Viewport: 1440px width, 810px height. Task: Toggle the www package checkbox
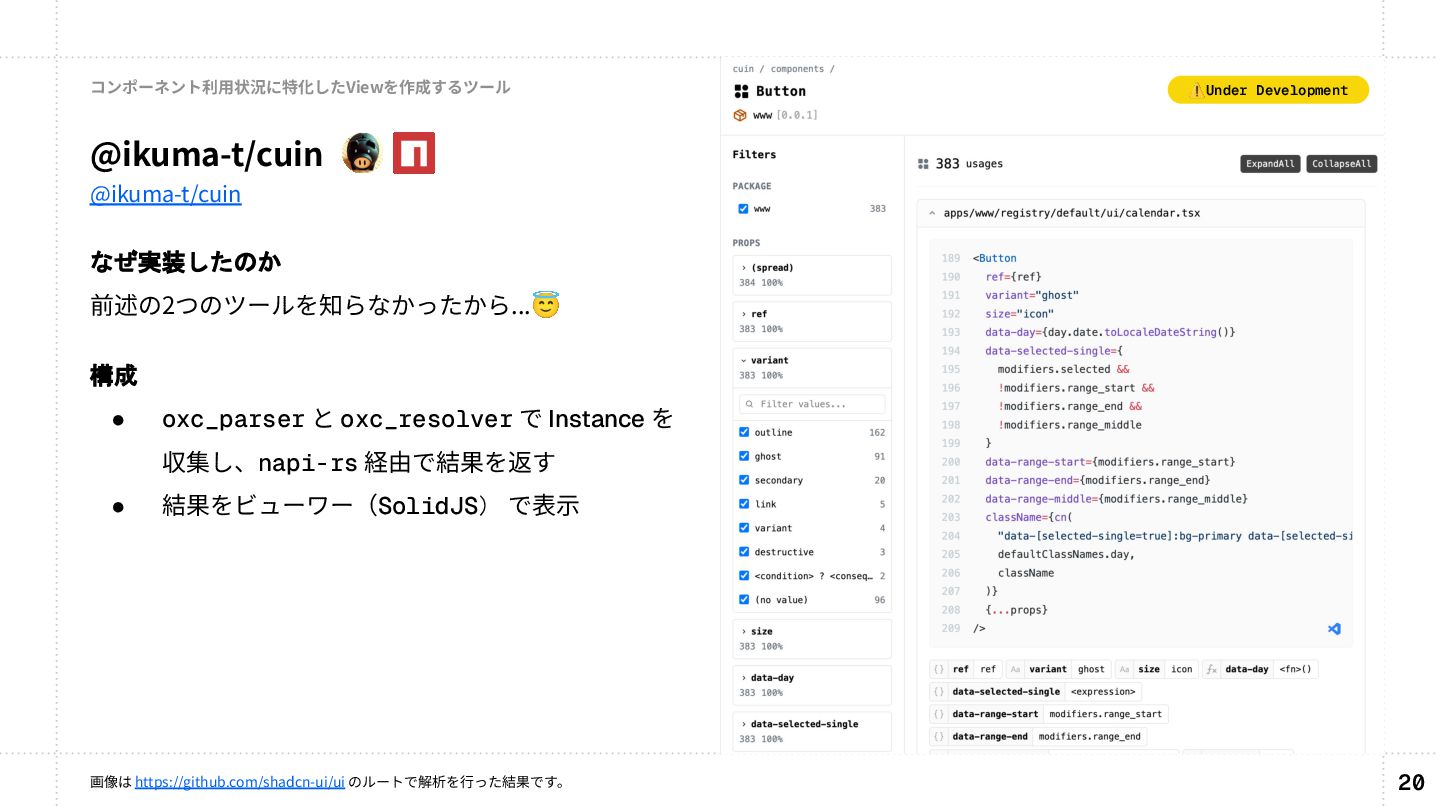point(743,209)
